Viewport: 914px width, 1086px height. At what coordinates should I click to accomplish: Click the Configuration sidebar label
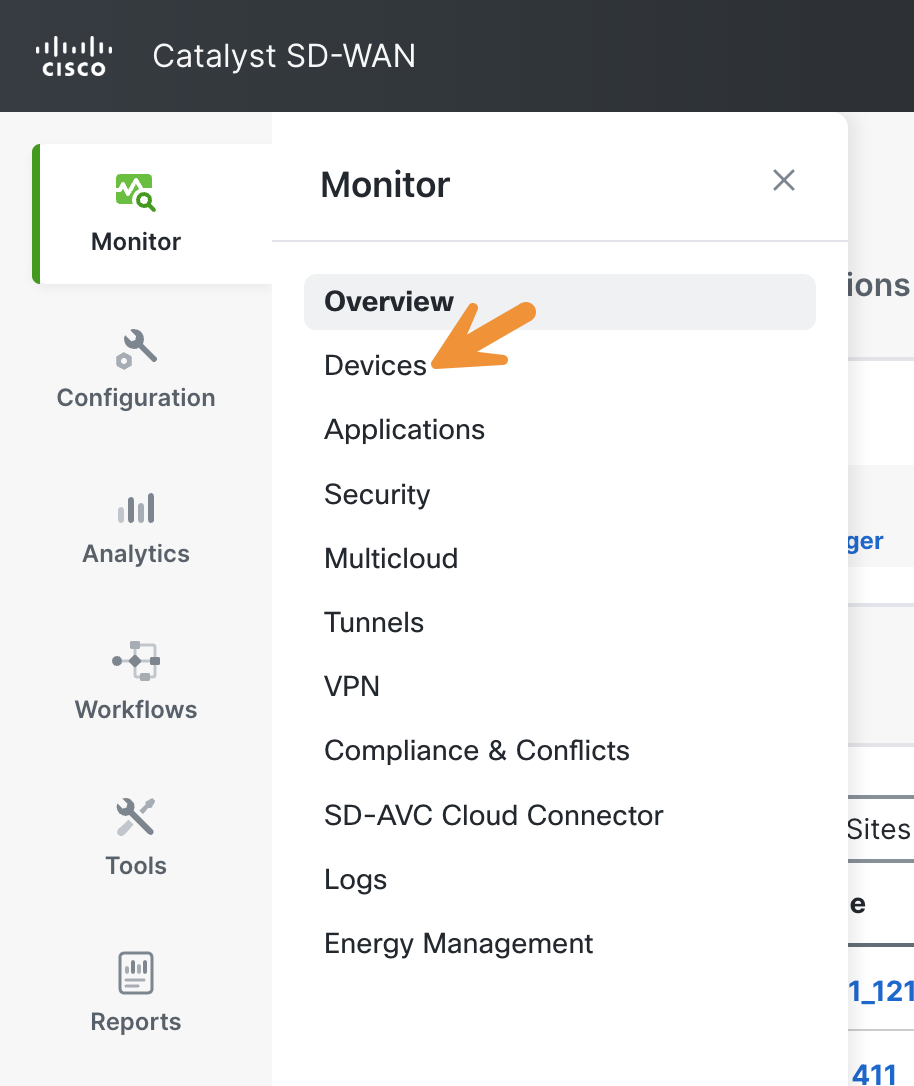(x=136, y=398)
